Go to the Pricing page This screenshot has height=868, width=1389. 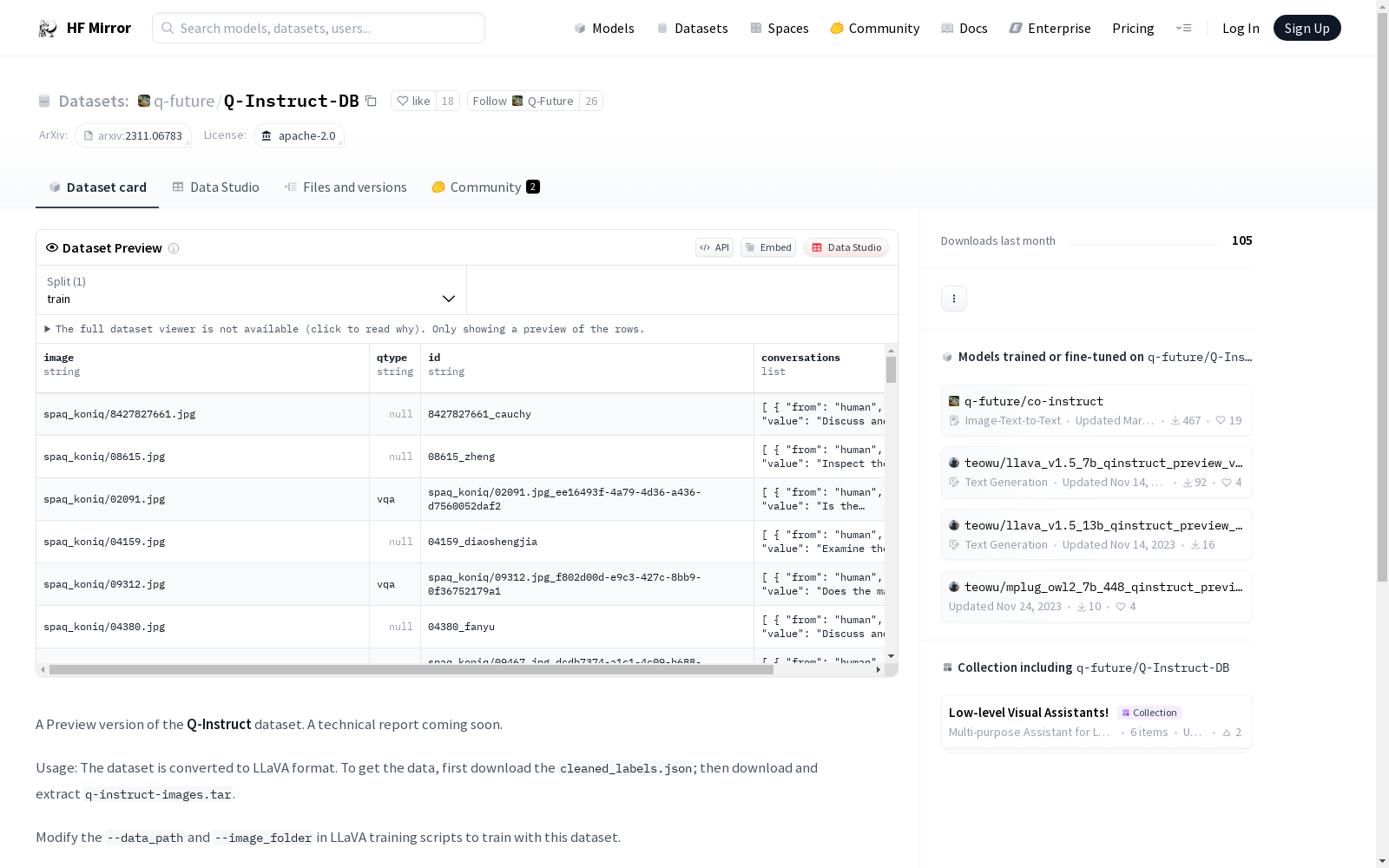[x=1133, y=28]
